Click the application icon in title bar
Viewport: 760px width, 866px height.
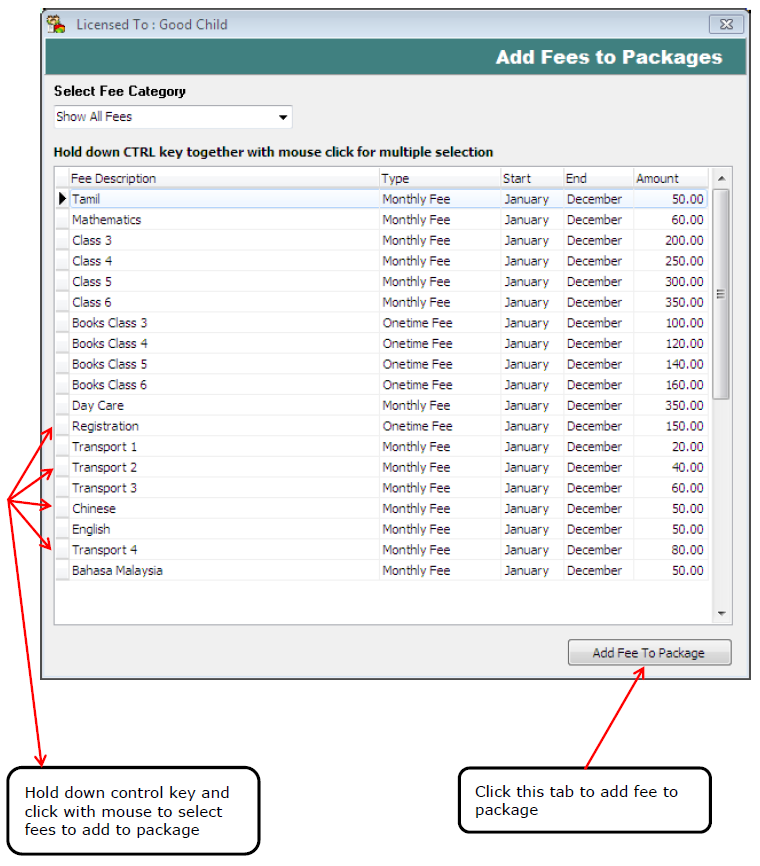coord(57,24)
